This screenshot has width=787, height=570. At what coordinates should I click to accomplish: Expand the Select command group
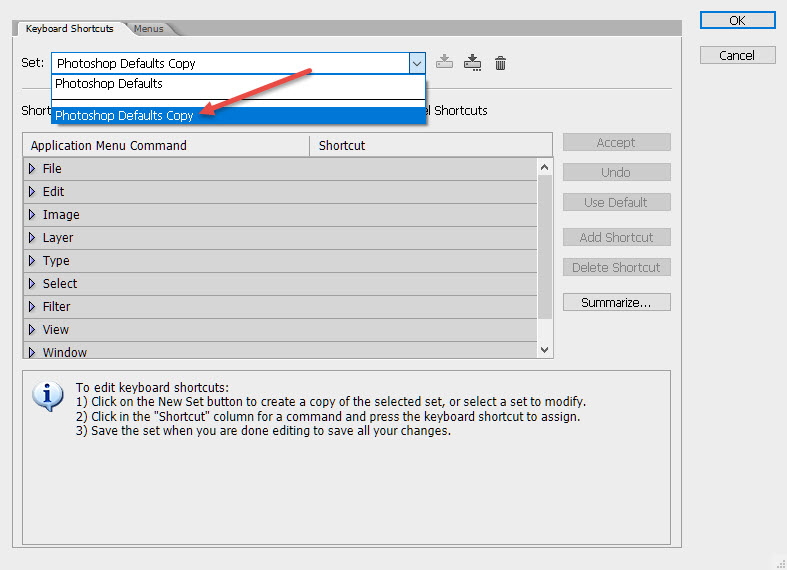tap(32, 284)
